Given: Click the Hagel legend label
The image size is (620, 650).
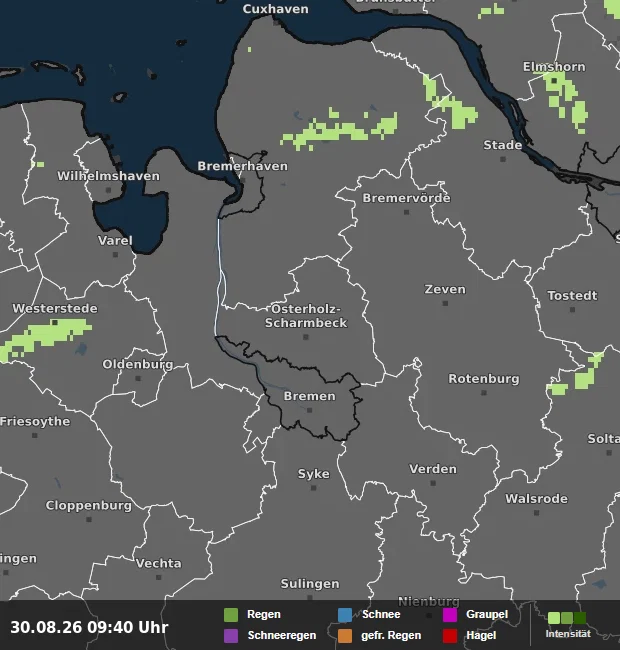Looking at the screenshot, I should coord(481,635).
